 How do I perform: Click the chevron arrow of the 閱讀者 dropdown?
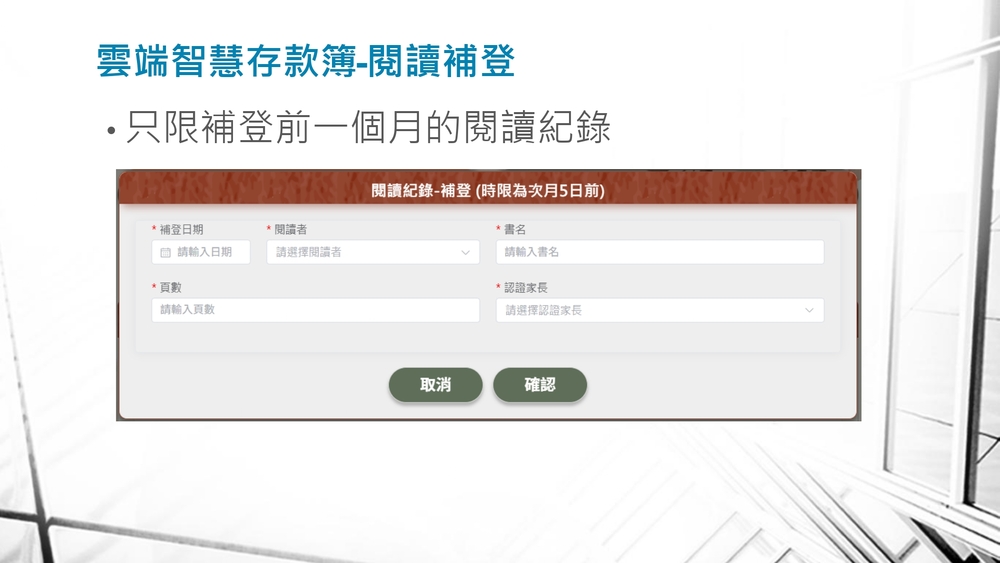pos(465,253)
